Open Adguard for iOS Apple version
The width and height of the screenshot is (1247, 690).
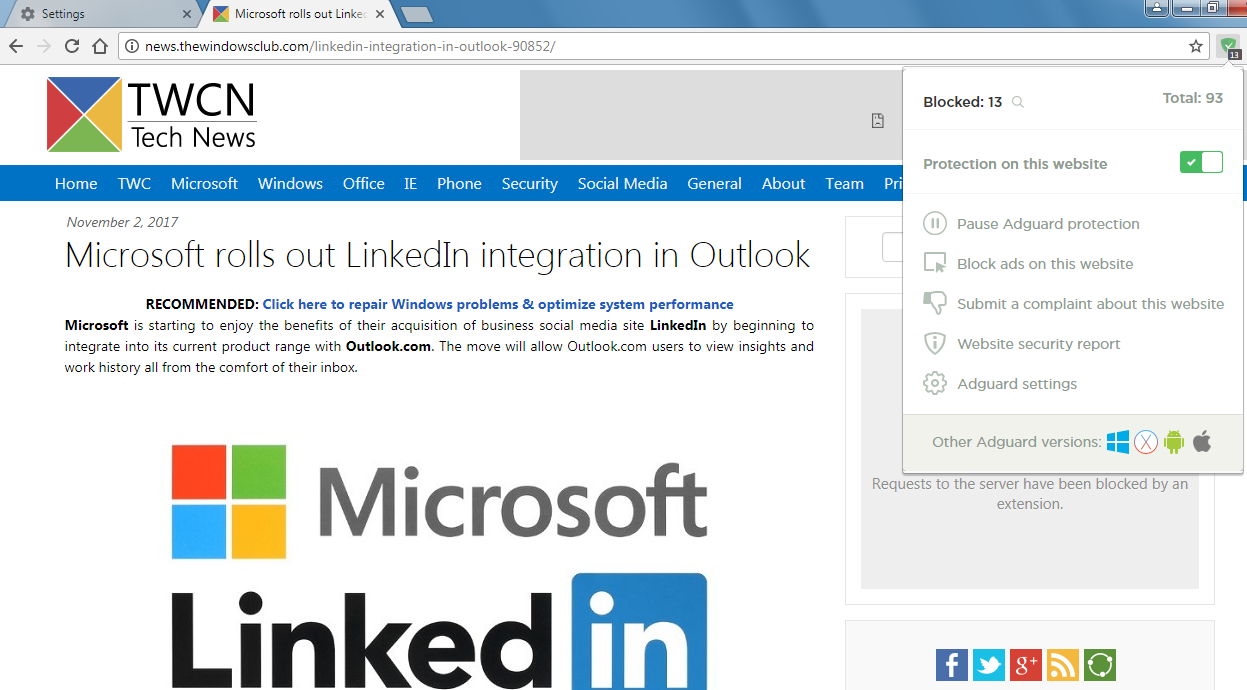(1202, 441)
